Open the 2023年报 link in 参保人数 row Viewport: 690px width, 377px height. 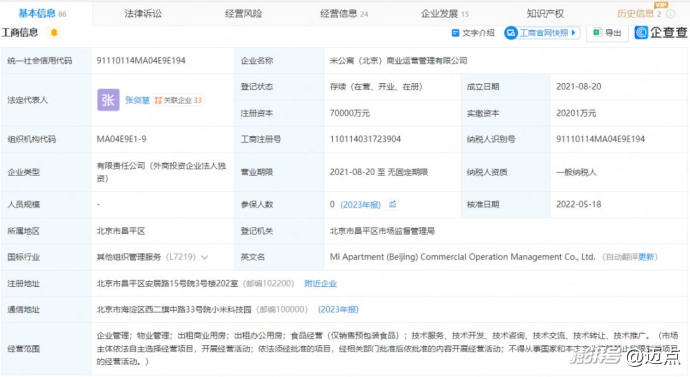click(360, 205)
